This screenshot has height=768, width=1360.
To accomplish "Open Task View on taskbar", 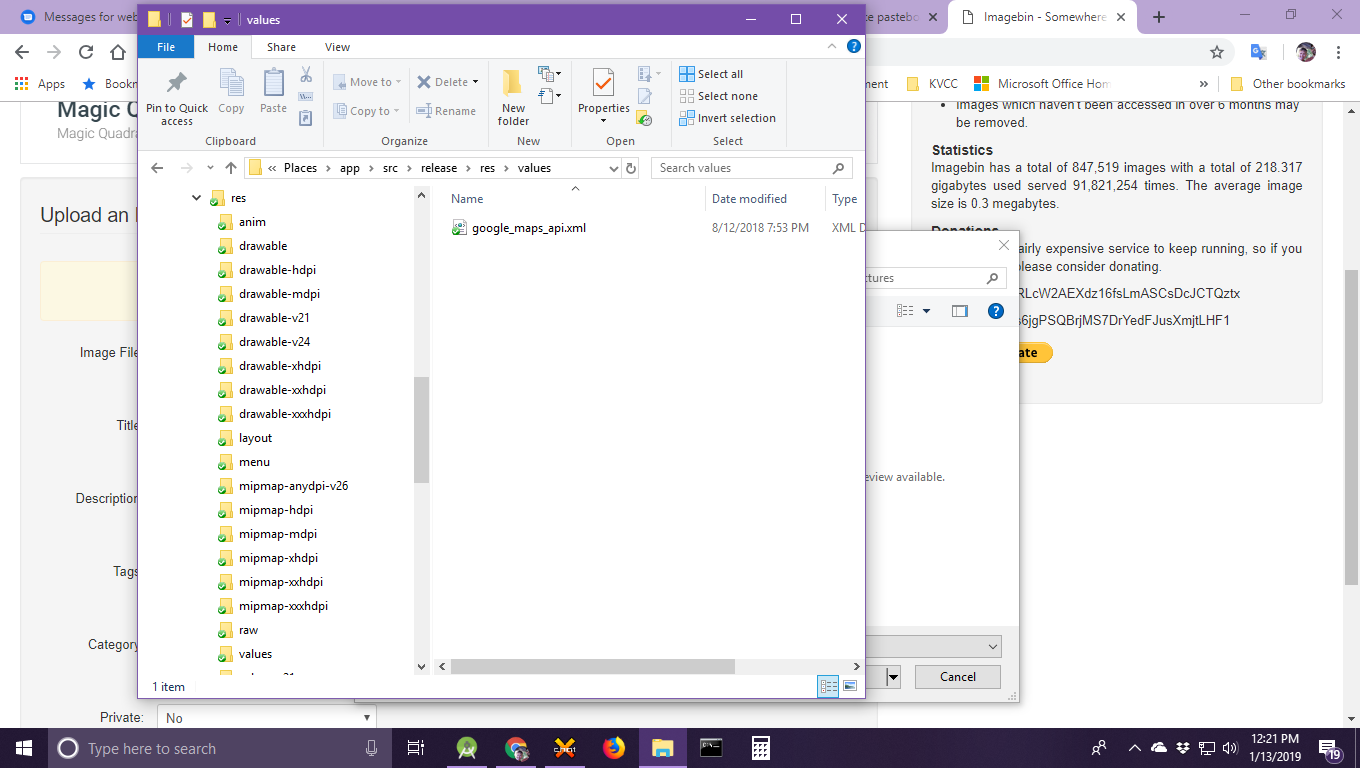I will 416,748.
